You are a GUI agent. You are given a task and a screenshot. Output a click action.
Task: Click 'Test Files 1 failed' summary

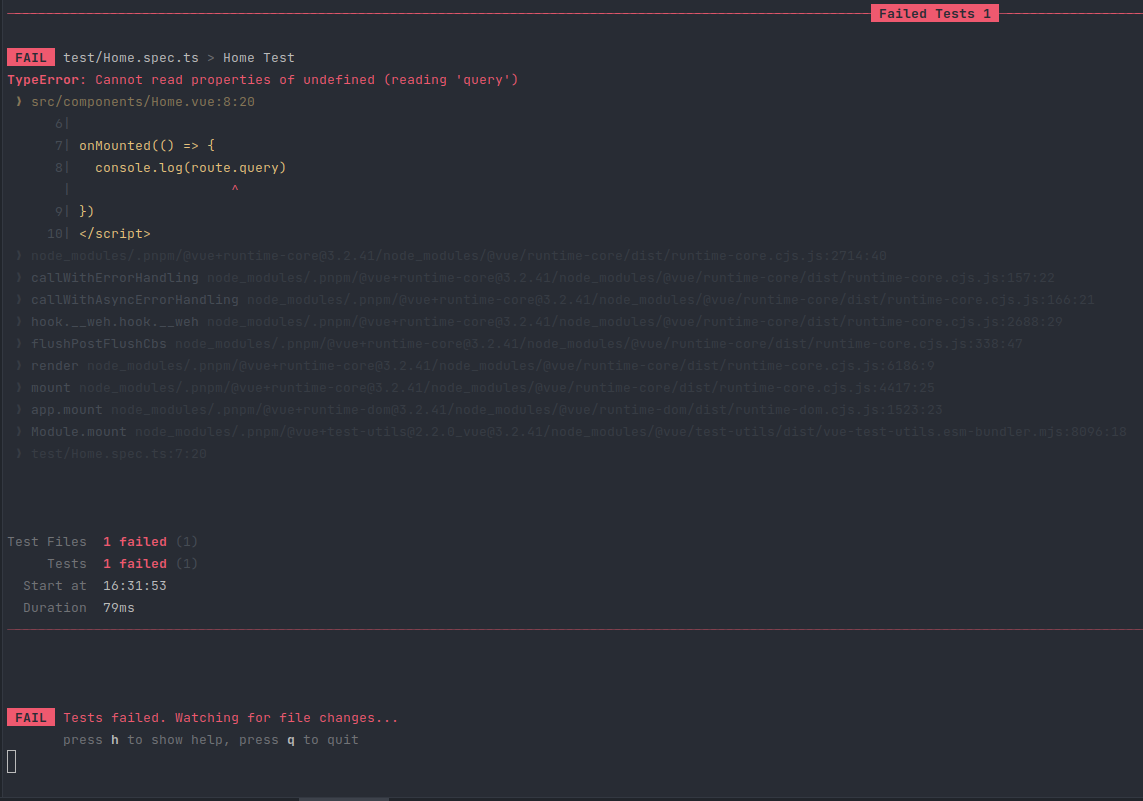tap(102, 542)
